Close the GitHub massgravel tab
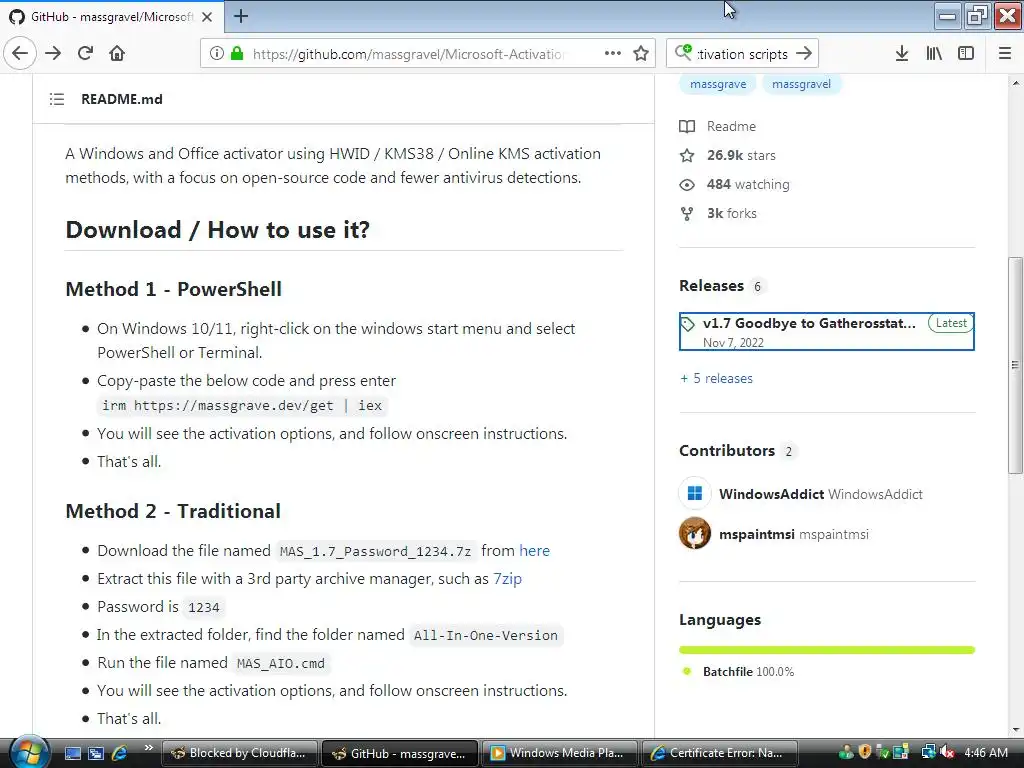Image resolution: width=1024 pixels, height=768 pixels. point(207,17)
